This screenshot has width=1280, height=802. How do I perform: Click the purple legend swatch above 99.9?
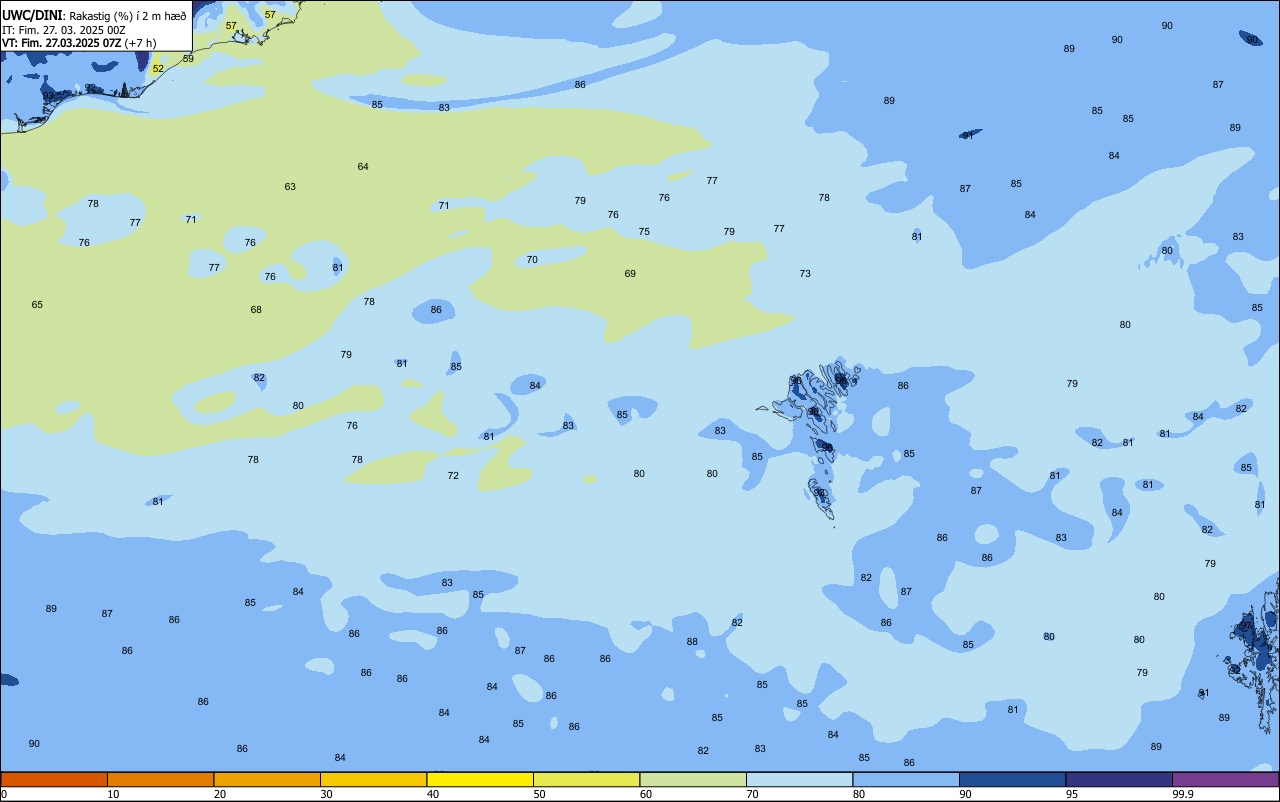1225,779
